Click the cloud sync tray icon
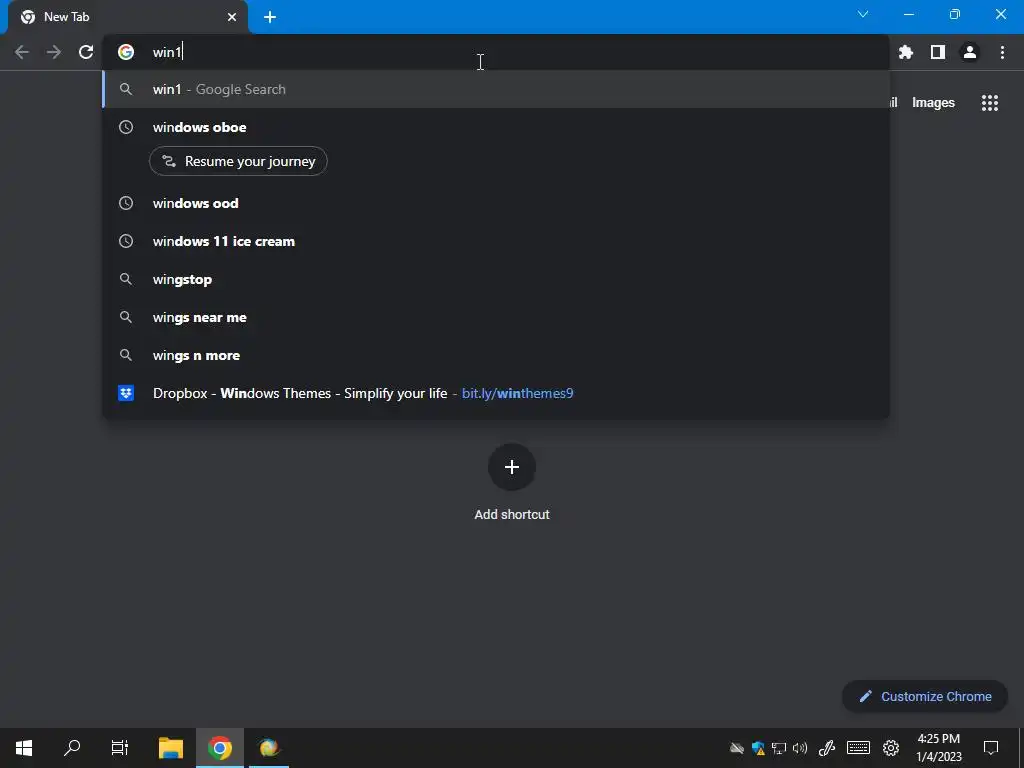The image size is (1024, 768). tap(737, 748)
